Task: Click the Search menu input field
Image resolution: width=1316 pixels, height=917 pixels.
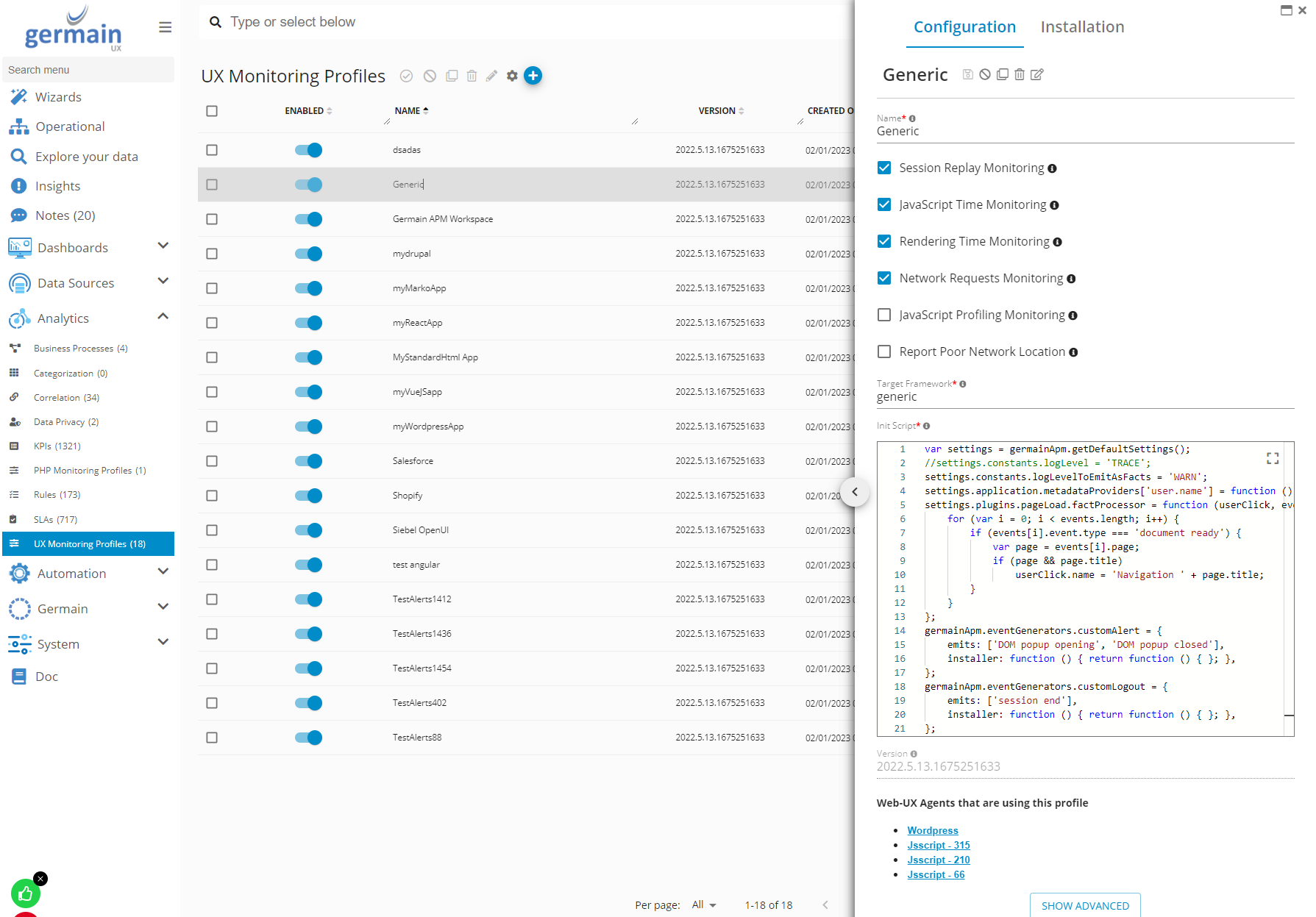Action: tap(88, 70)
